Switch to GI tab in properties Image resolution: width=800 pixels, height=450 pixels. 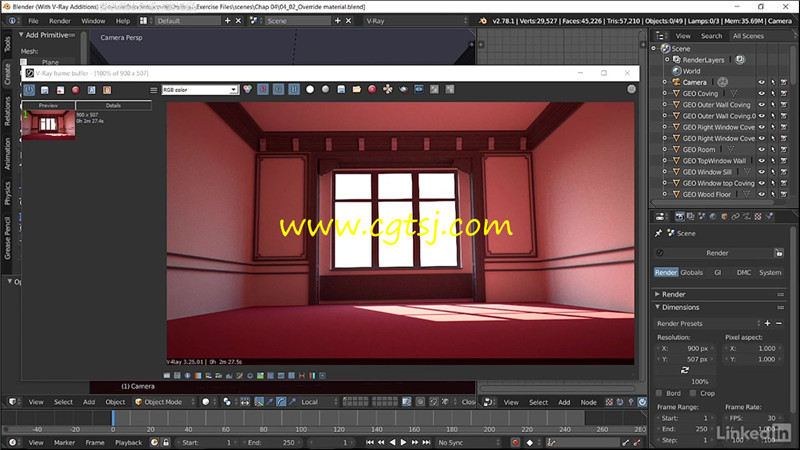point(718,272)
